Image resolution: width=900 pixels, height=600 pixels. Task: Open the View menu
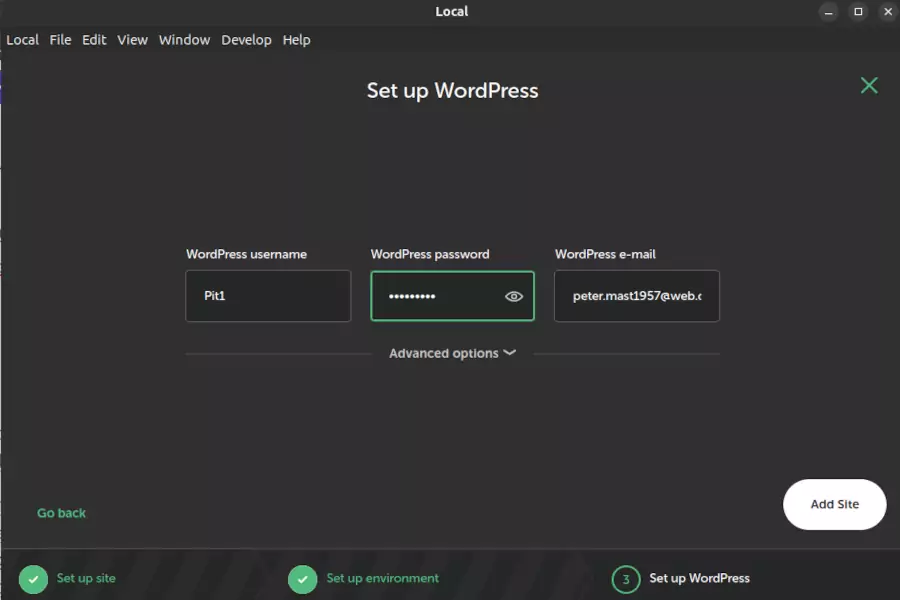[x=133, y=40]
